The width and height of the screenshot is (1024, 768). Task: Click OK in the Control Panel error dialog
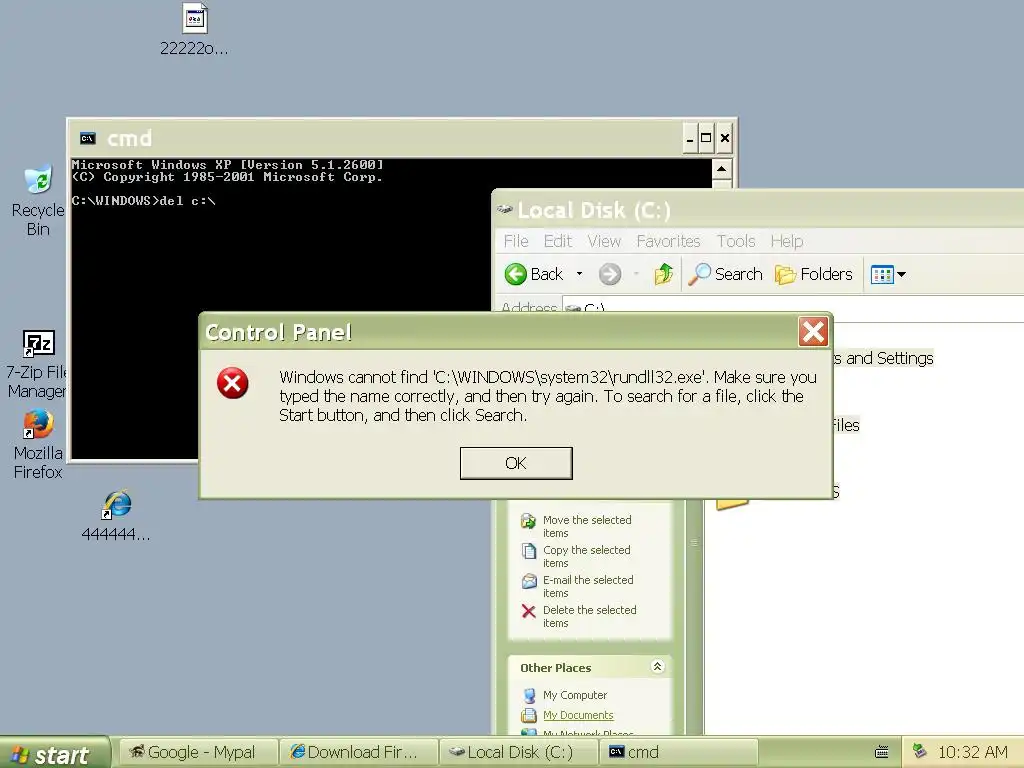516,463
